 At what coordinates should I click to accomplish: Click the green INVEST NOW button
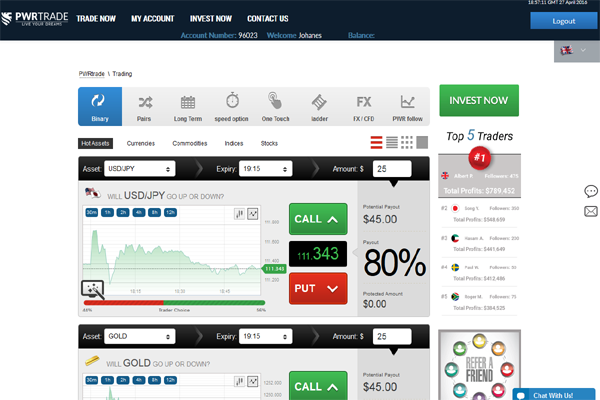(x=479, y=100)
